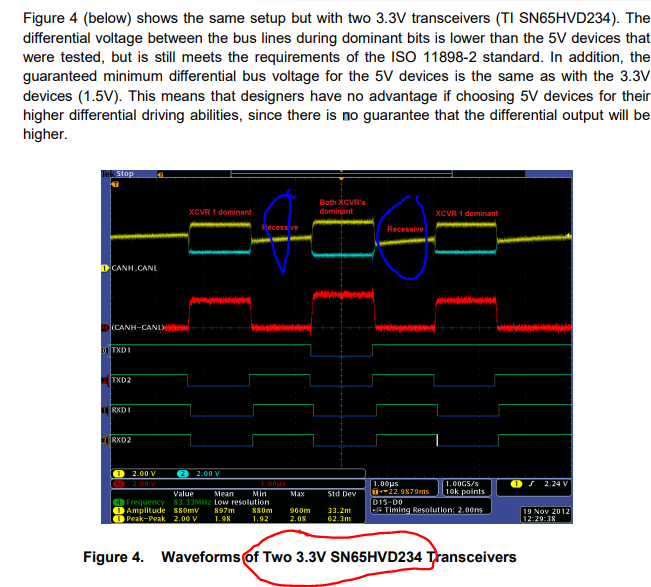Click the "Peak-Peak" measurement row label
The width and height of the screenshot is (651, 587).
146,519
